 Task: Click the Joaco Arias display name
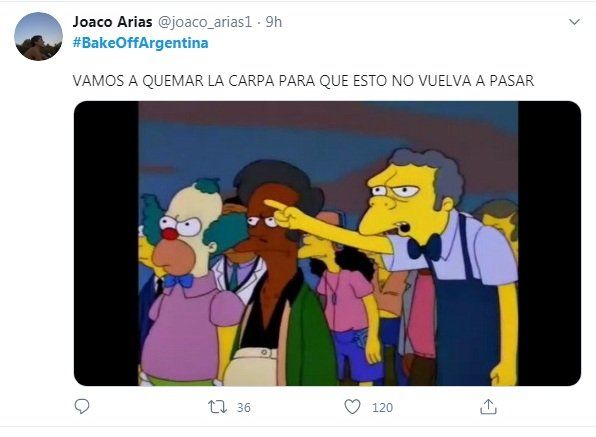coord(113,22)
